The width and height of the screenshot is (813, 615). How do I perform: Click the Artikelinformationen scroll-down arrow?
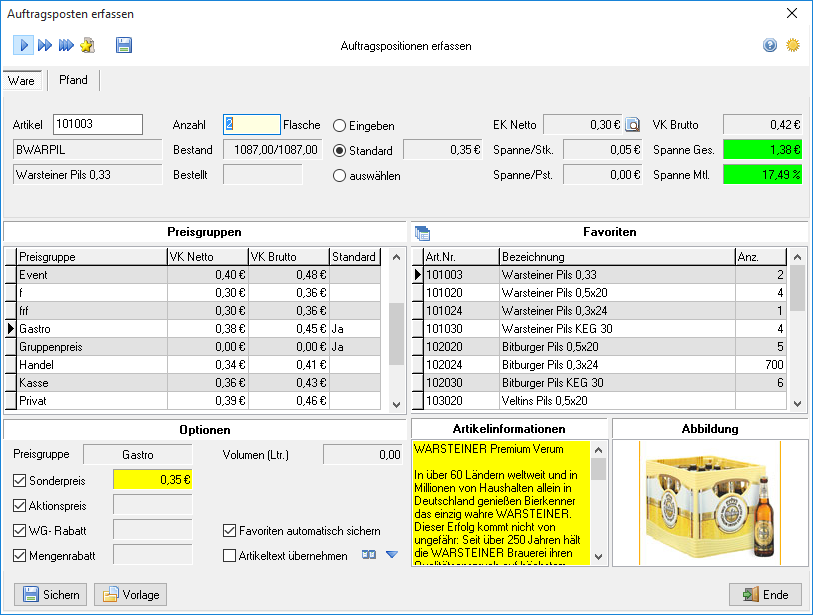pos(598,557)
